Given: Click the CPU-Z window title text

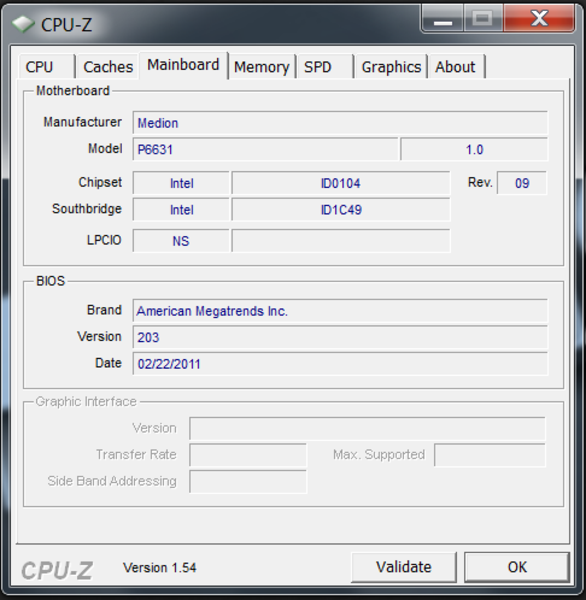Looking at the screenshot, I should [67, 25].
